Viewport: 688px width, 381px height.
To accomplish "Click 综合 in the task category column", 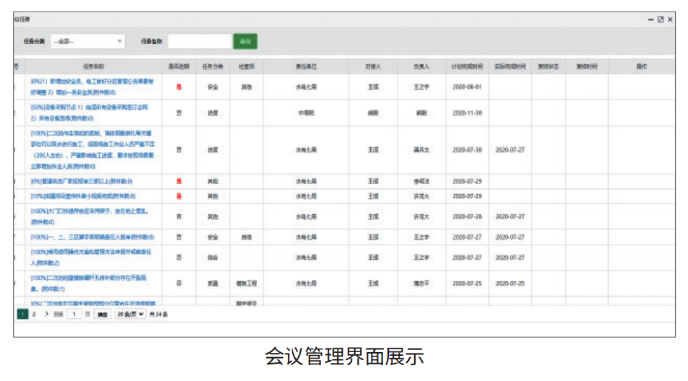I will coord(213,258).
